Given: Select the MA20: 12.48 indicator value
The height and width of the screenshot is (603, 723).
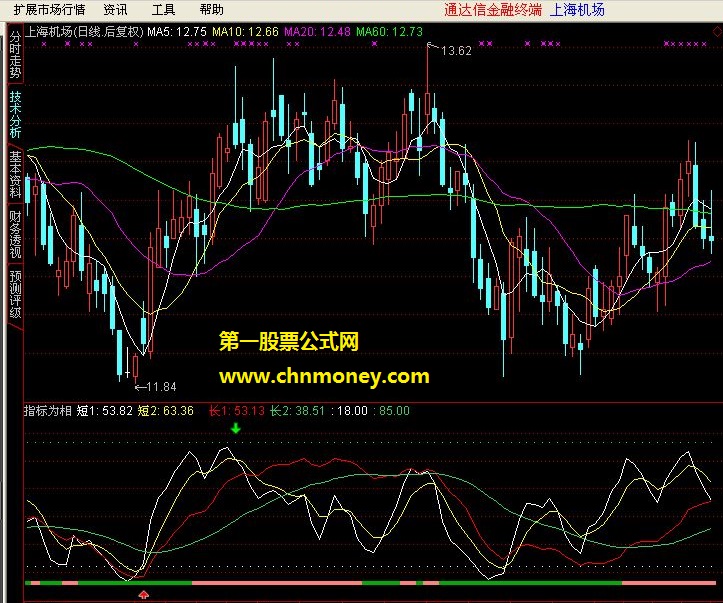Looking at the screenshot, I should pos(317,32).
